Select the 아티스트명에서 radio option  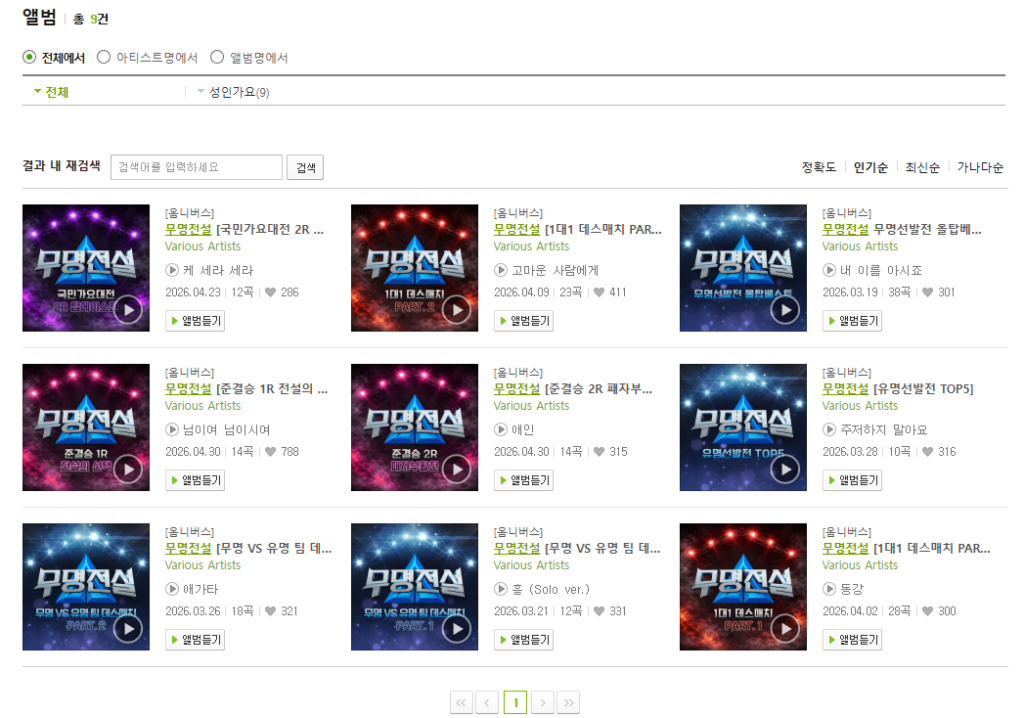(103, 57)
